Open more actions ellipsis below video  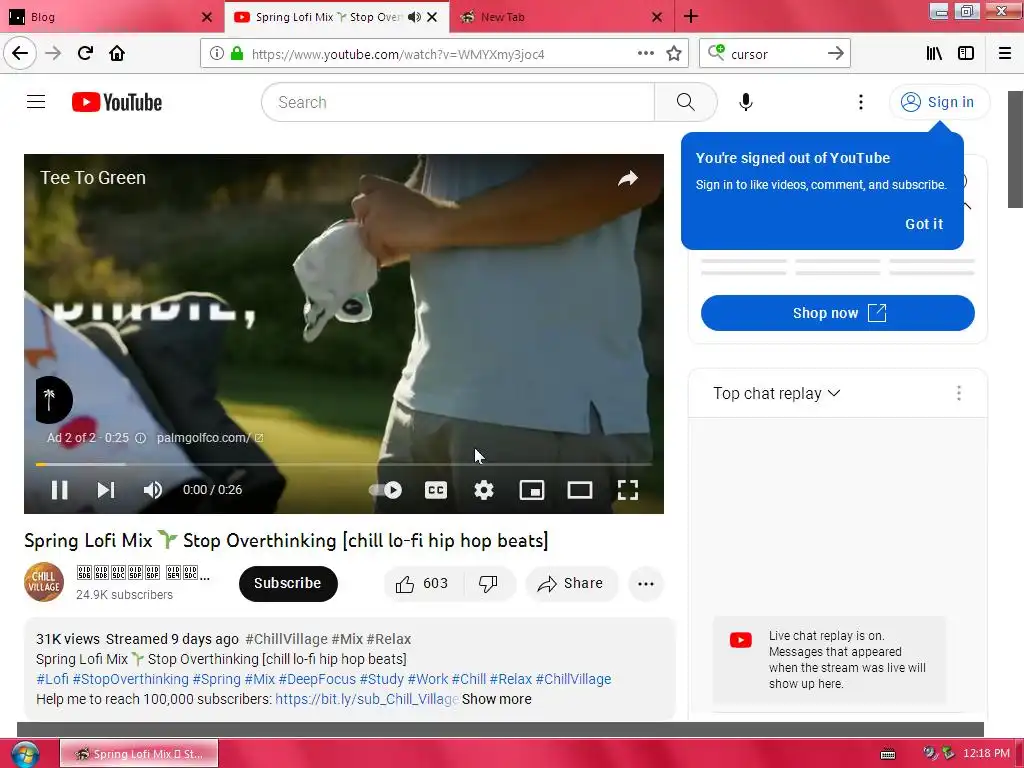coord(646,583)
